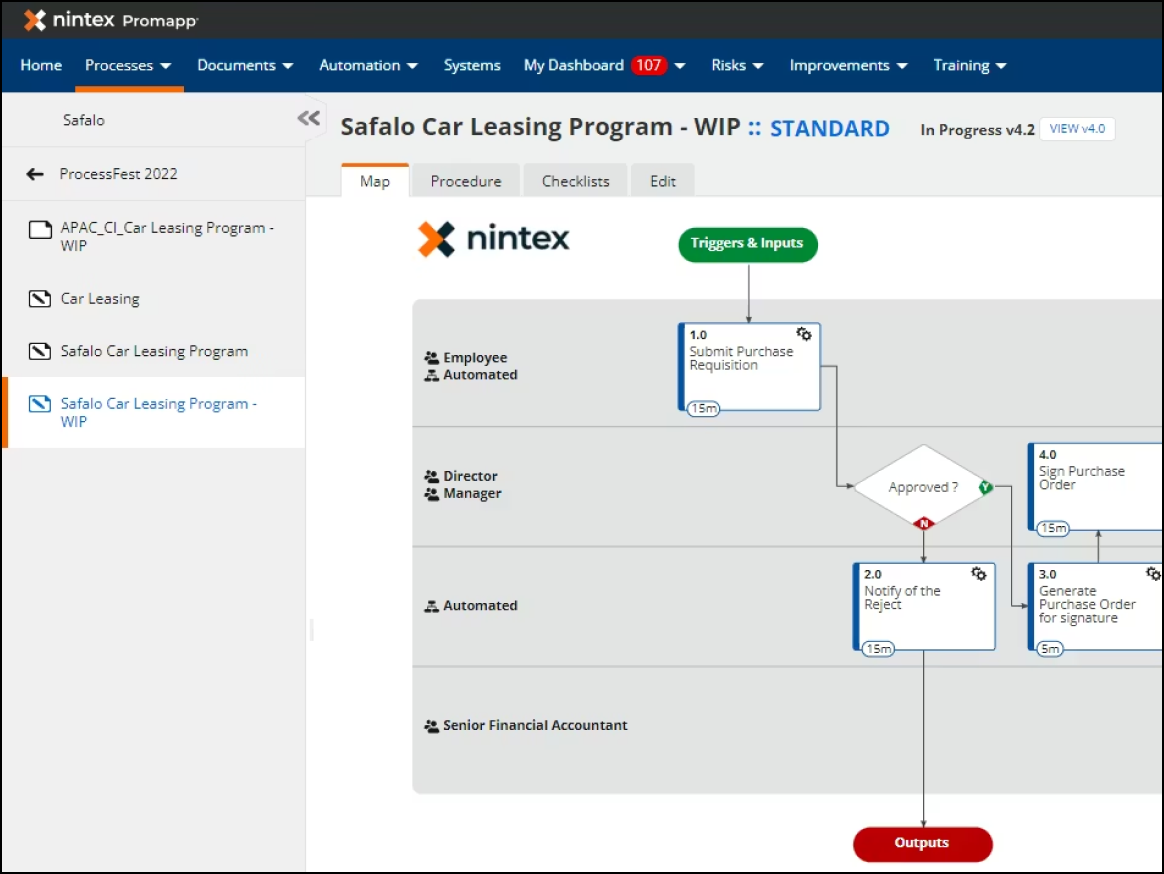
Task: Switch to the Map tab
Action: [375, 181]
